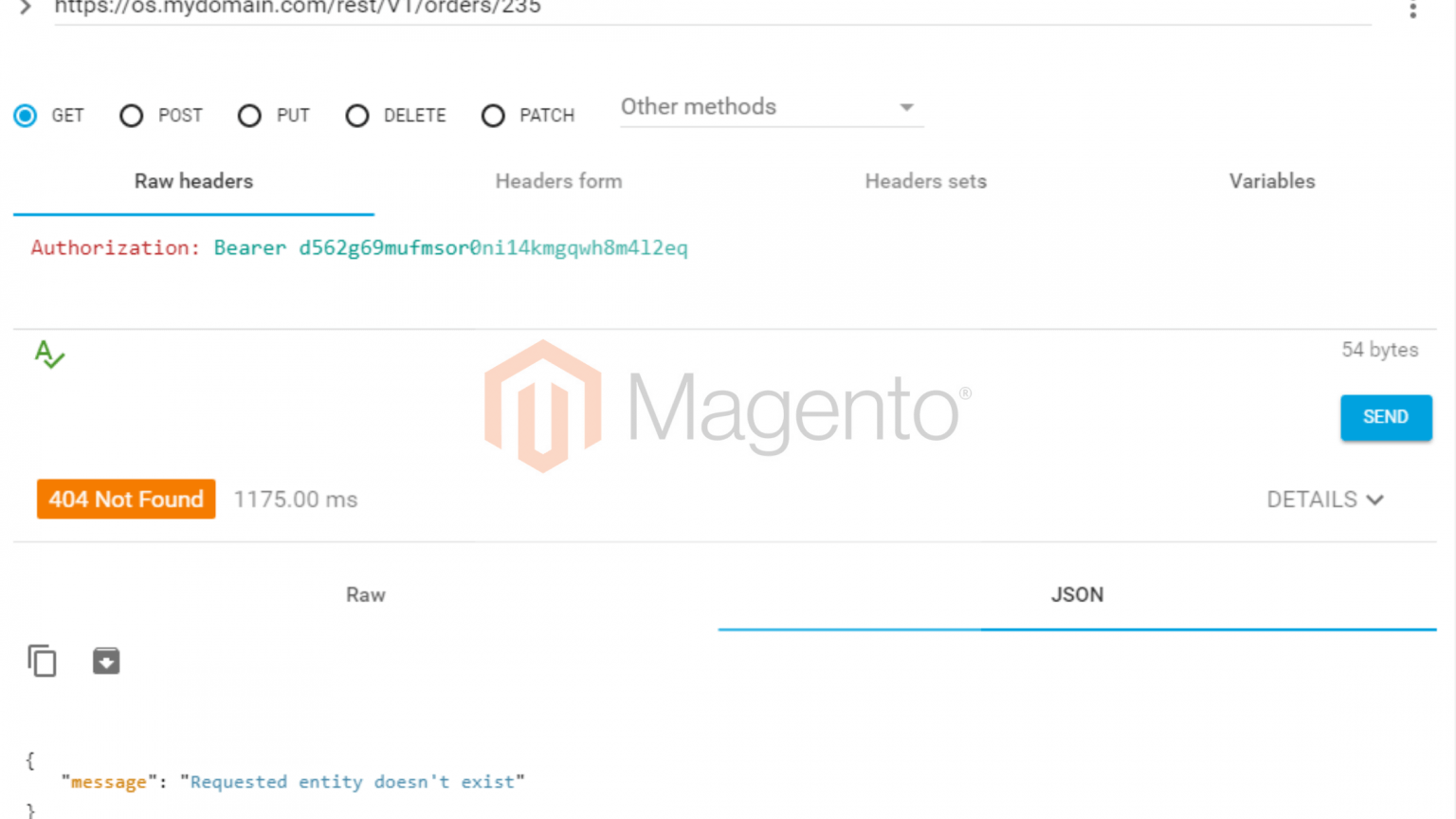The image size is (1456, 819).
Task: Open the three-dot request menu
Action: (1412, 9)
